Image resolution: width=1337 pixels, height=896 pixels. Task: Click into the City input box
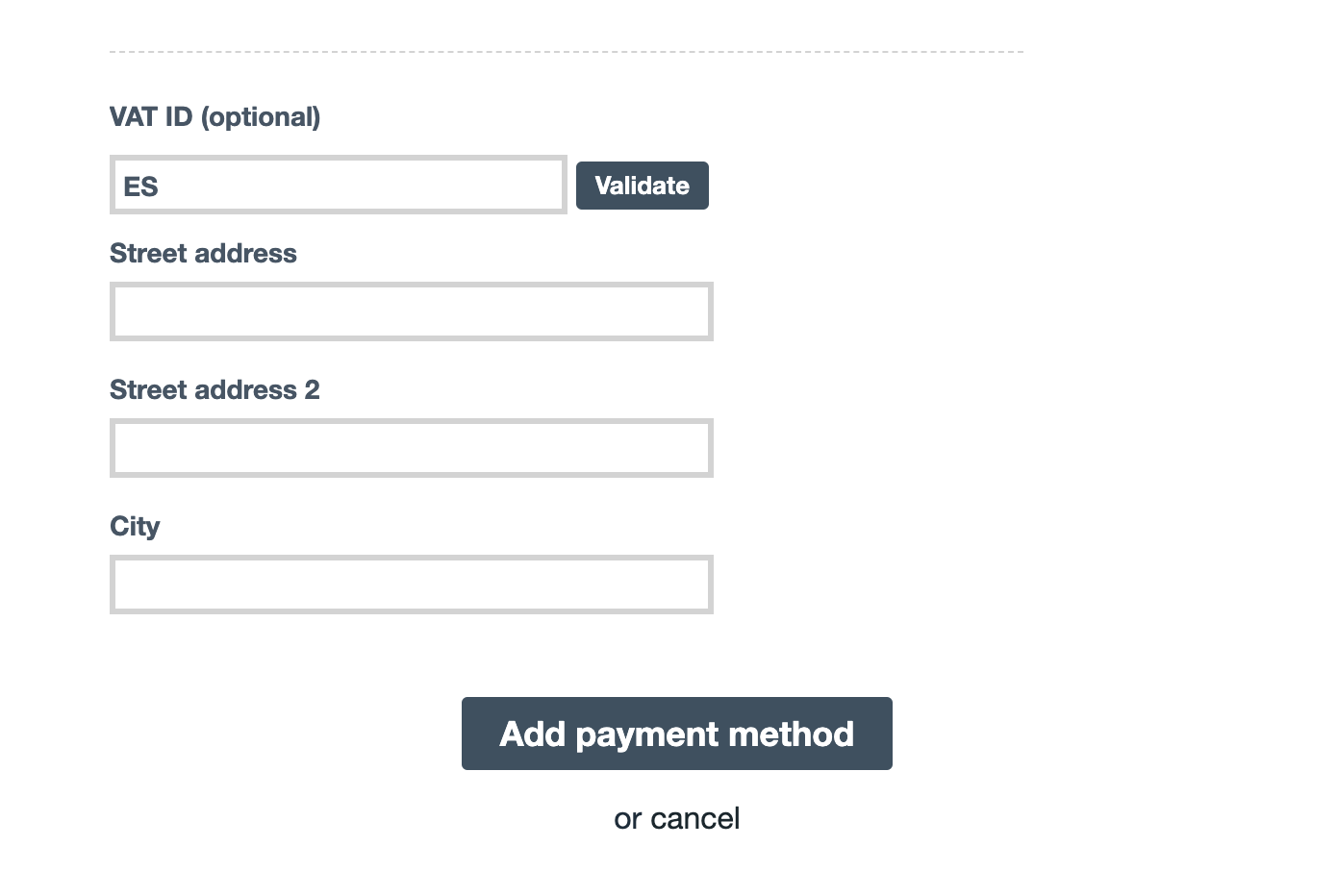[411, 585]
